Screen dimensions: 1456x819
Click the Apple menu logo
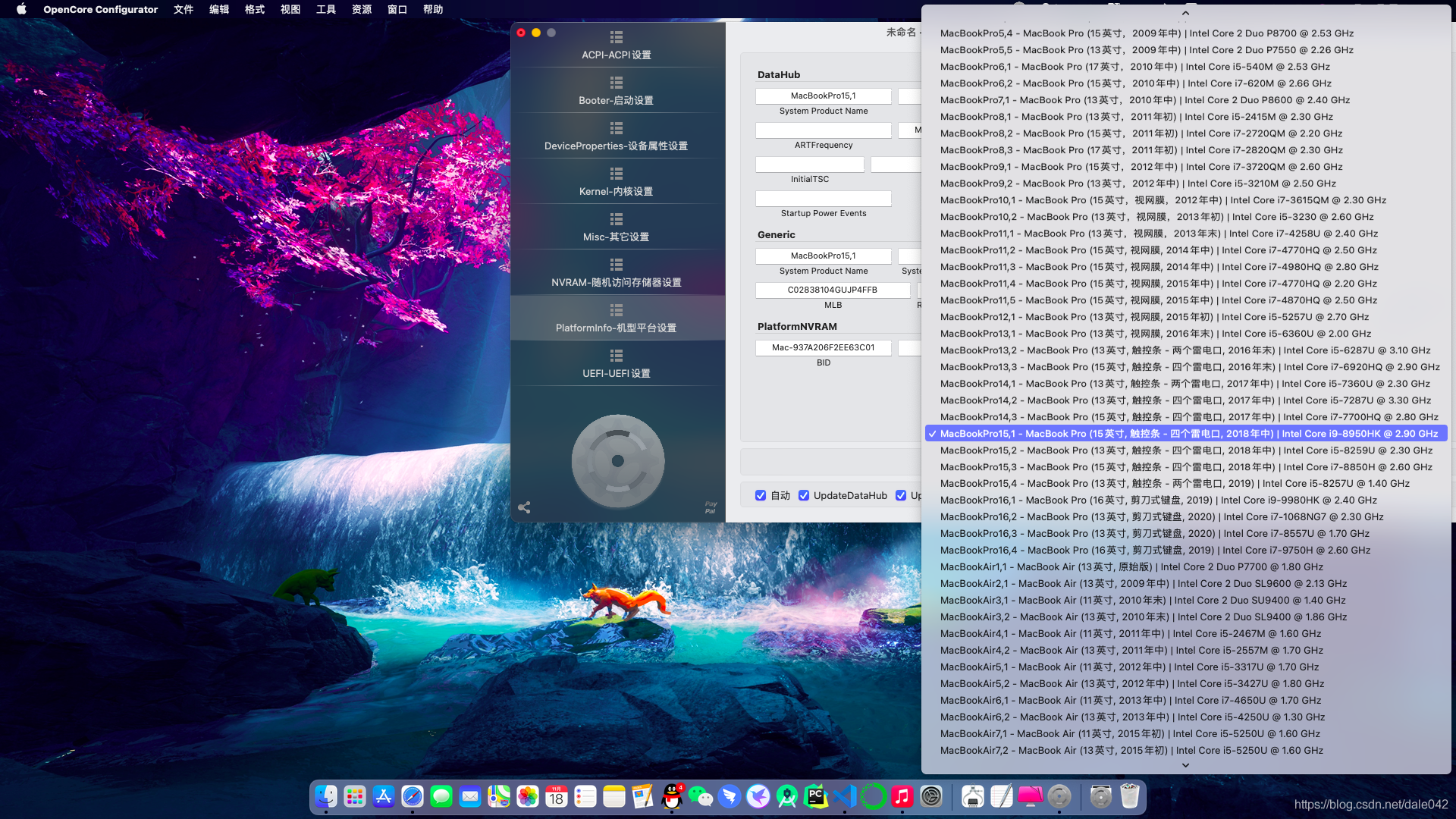coord(21,9)
